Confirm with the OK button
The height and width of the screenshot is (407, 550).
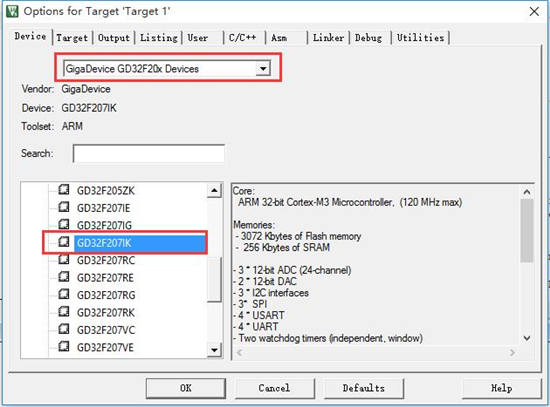[x=186, y=388]
